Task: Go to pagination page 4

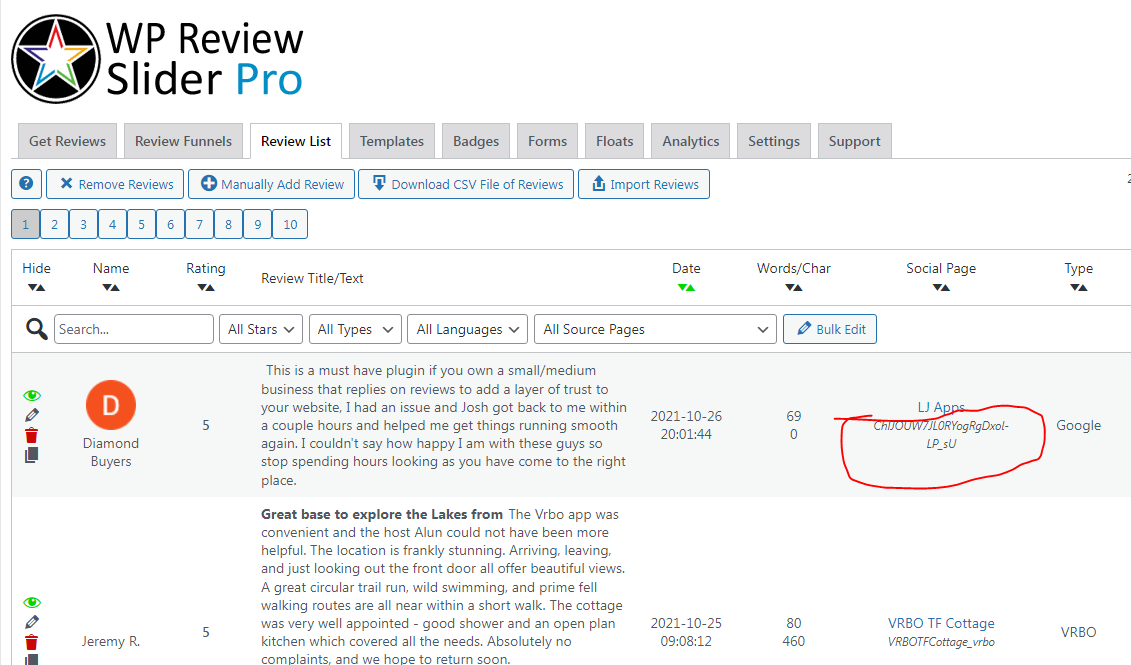Action: click(x=113, y=224)
